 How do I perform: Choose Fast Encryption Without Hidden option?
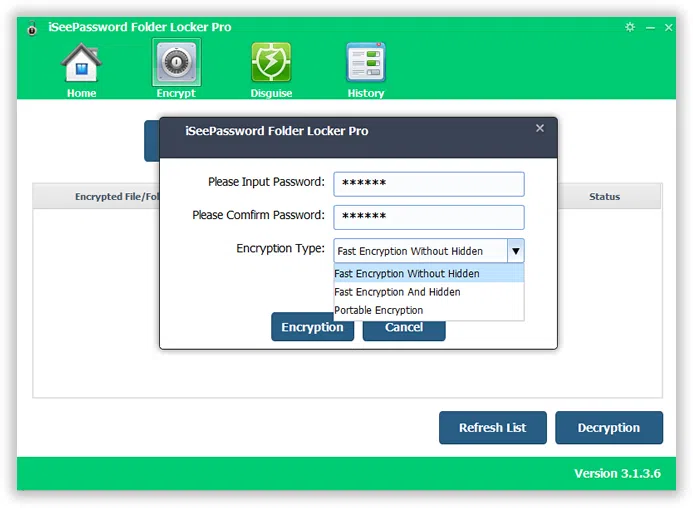429,273
